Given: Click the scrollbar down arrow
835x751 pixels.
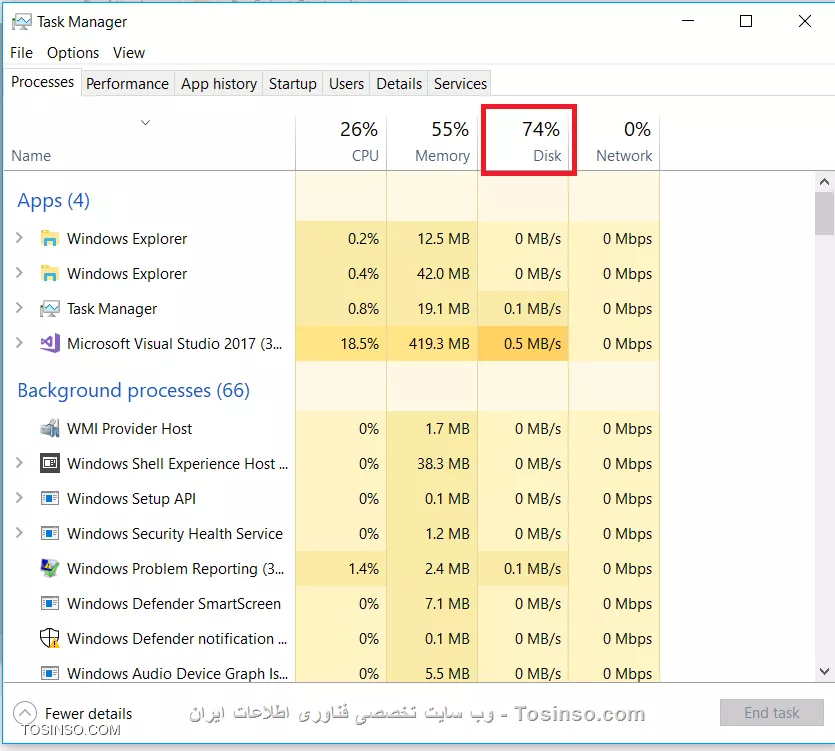Looking at the screenshot, I should point(824,671).
